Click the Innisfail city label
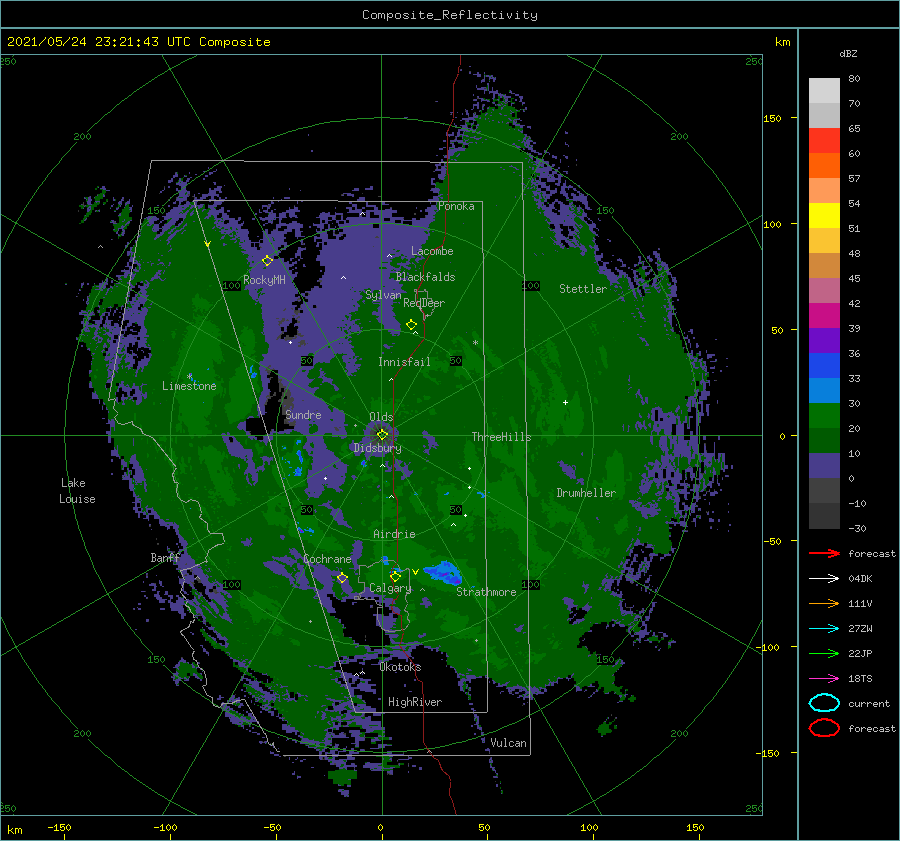Image resolution: width=900 pixels, height=841 pixels. (404, 362)
